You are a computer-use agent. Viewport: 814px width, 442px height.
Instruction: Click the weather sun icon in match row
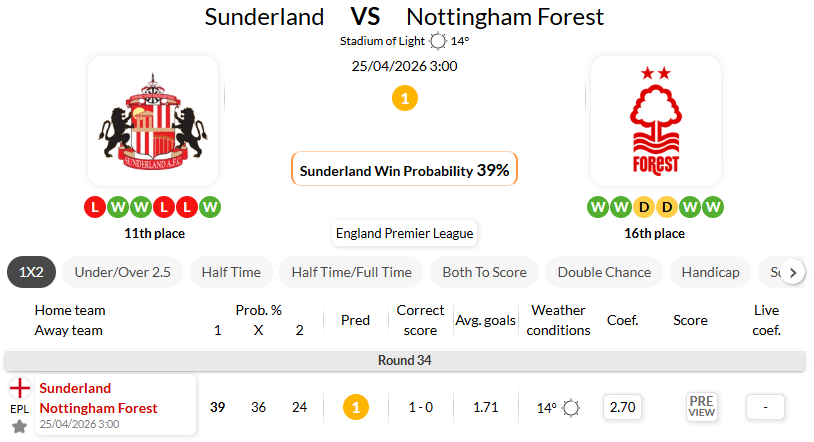[x=571, y=408]
